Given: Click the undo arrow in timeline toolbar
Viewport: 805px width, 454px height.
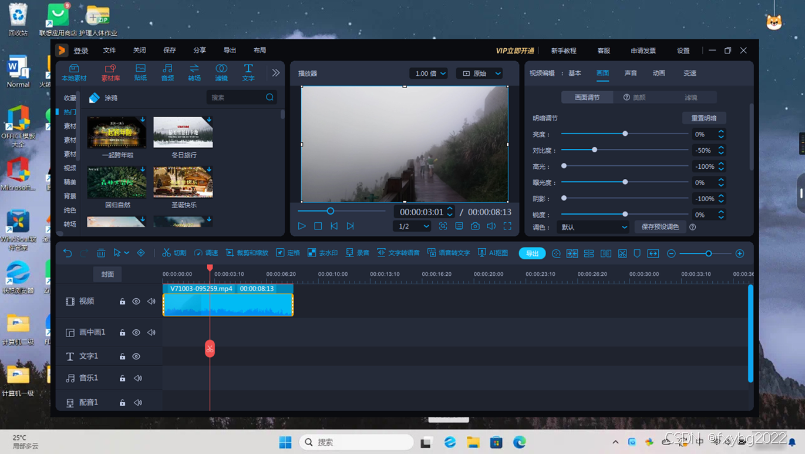Looking at the screenshot, I should [x=68, y=253].
